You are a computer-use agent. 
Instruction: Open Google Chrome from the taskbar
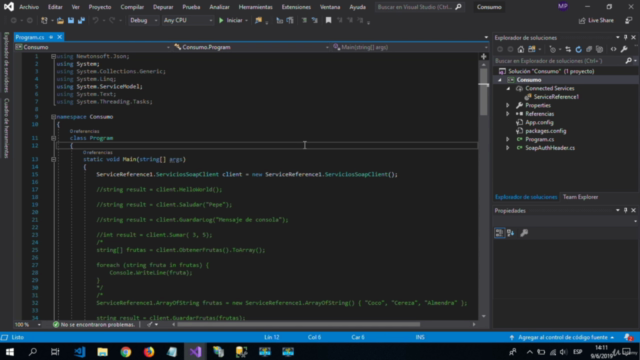click(126, 352)
